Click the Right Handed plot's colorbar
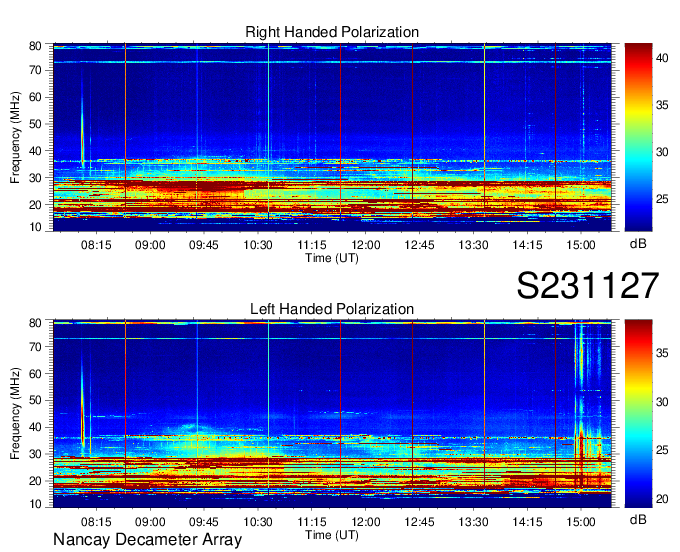This screenshot has width=680, height=552. click(638, 137)
